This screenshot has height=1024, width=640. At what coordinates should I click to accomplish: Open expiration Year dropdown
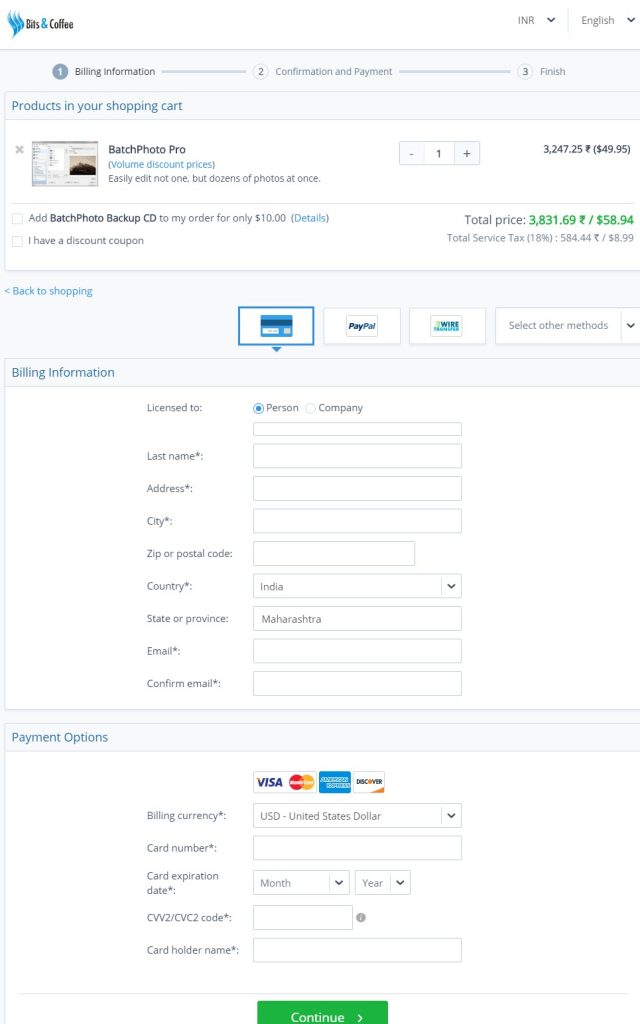[383, 883]
